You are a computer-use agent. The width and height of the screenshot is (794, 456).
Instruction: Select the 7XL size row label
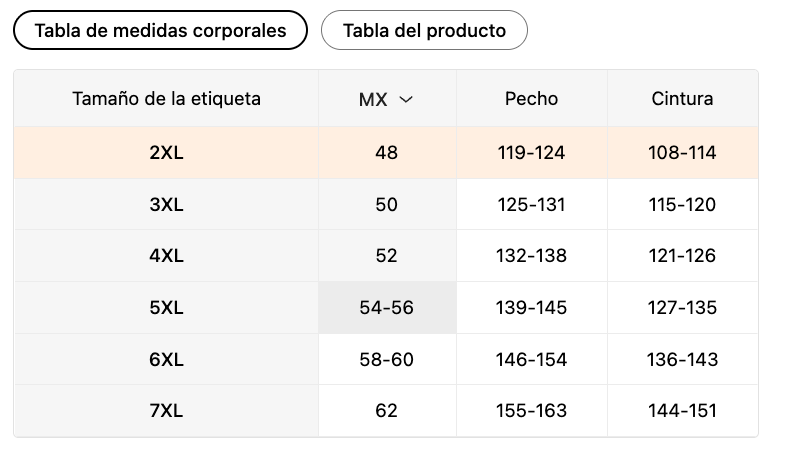point(166,411)
